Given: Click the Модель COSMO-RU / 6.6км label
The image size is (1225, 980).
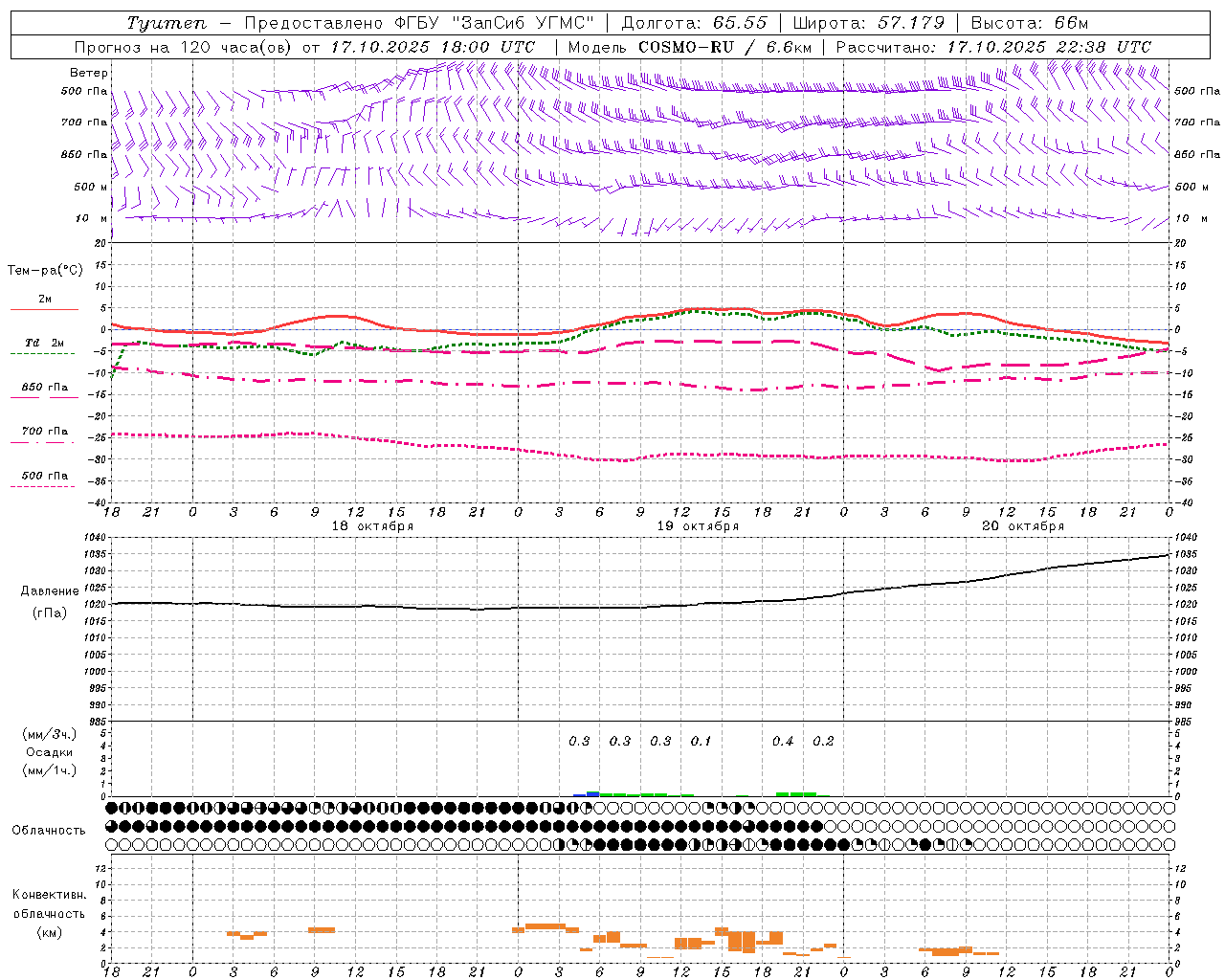Looking at the screenshot, I should [690, 47].
